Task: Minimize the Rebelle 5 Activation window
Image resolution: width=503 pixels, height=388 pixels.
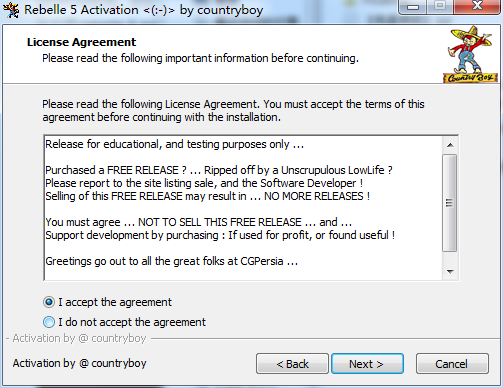Action: click(x=413, y=6)
